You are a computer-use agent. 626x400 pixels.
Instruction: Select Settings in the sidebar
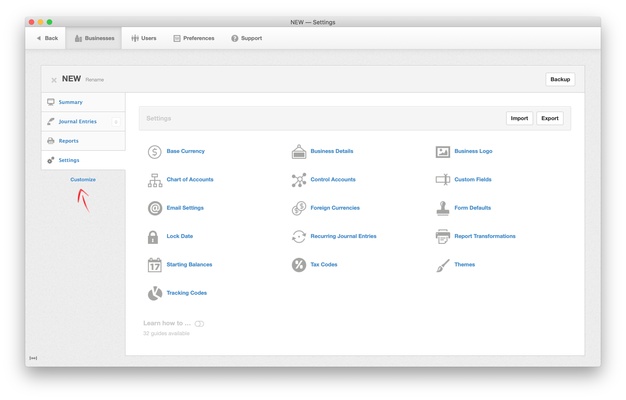click(x=83, y=160)
